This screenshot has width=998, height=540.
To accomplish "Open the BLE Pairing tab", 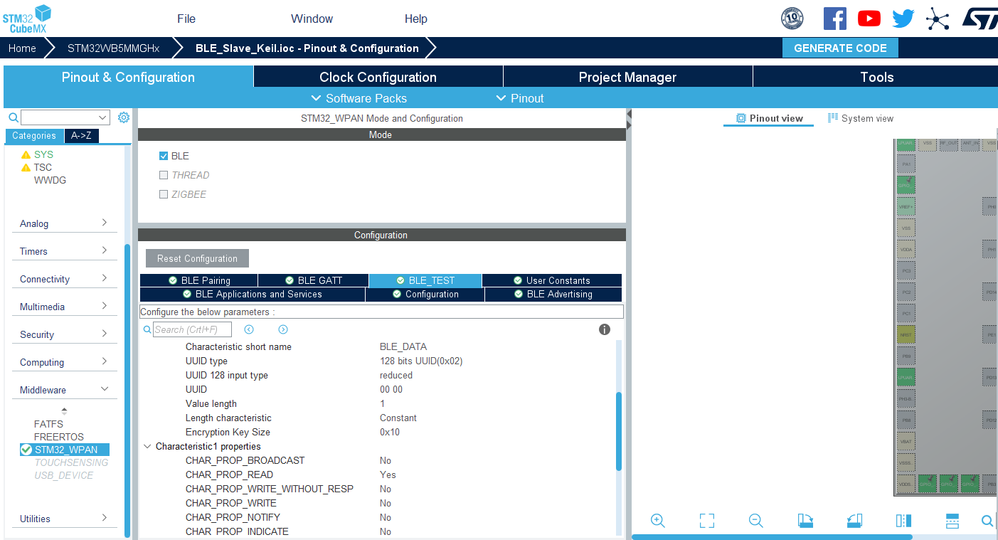I will click(x=199, y=280).
